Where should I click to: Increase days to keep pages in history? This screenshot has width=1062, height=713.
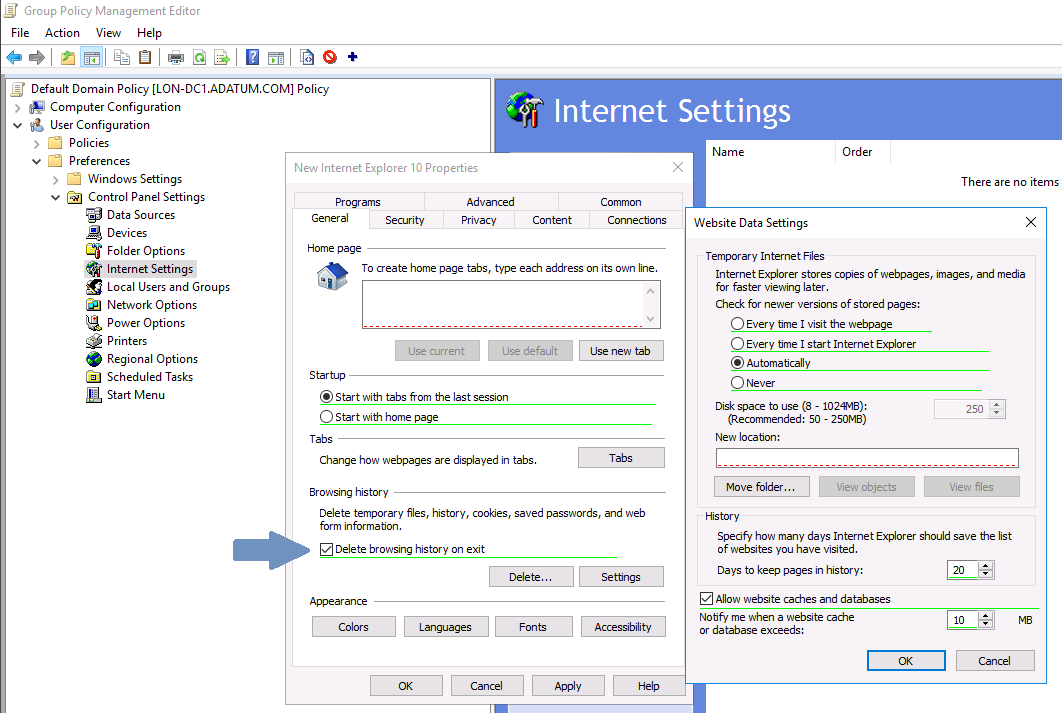point(986,564)
